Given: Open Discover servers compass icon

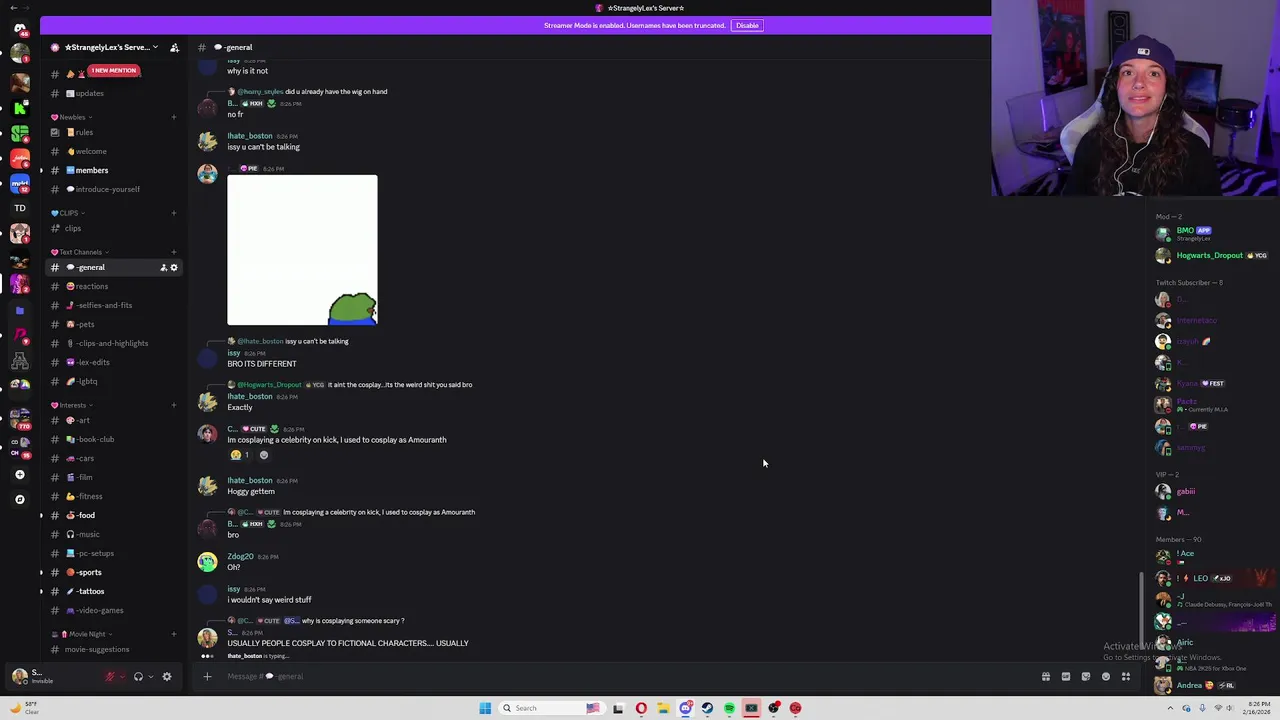Looking at the screenshot, I should [20, 499].
